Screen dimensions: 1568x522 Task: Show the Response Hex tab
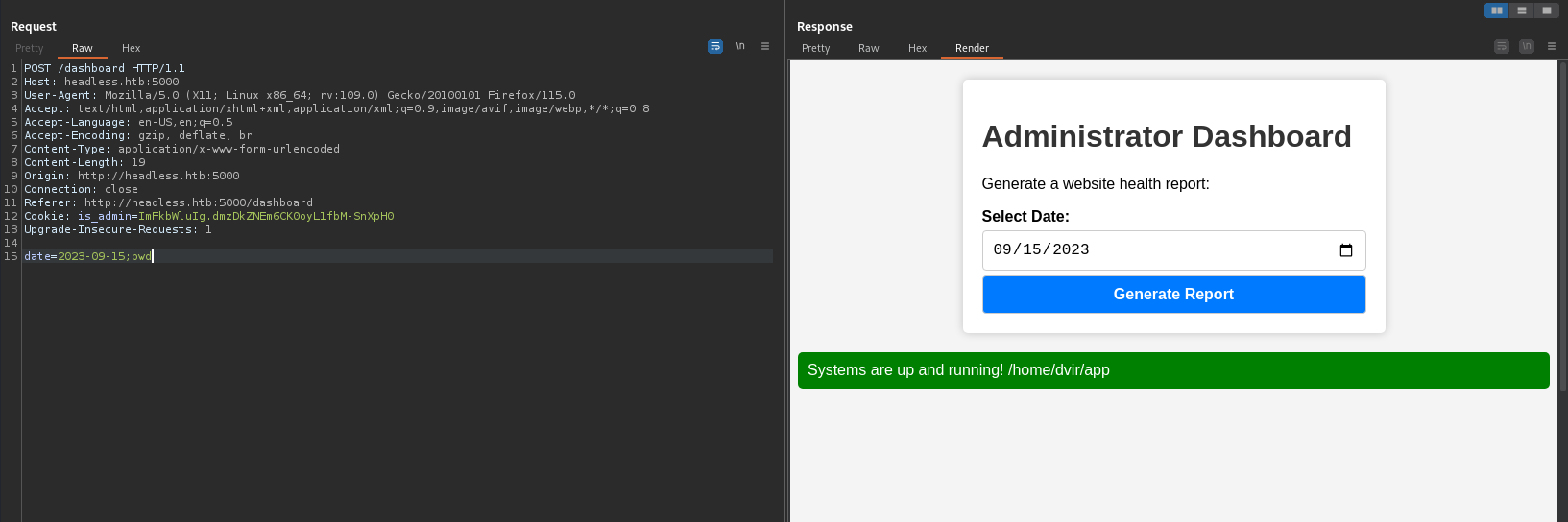(918, 48)
